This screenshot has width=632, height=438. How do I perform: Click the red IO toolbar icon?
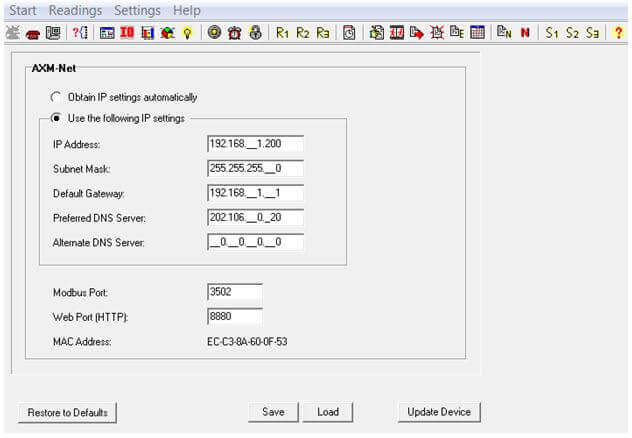tap(127, 32)
